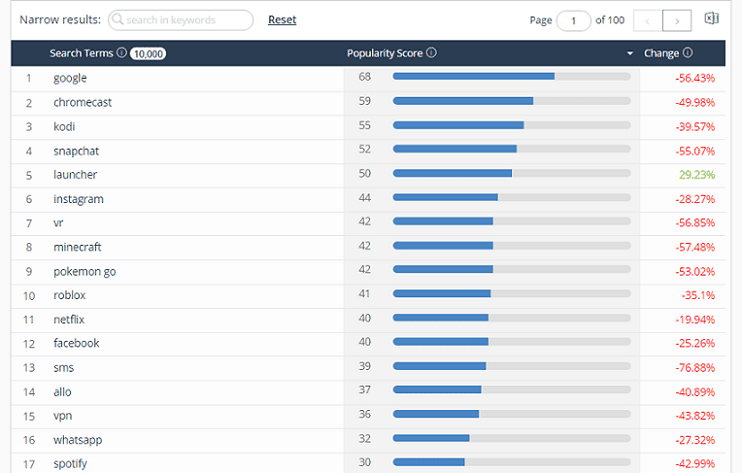Focus the search in keywords field

181,20
